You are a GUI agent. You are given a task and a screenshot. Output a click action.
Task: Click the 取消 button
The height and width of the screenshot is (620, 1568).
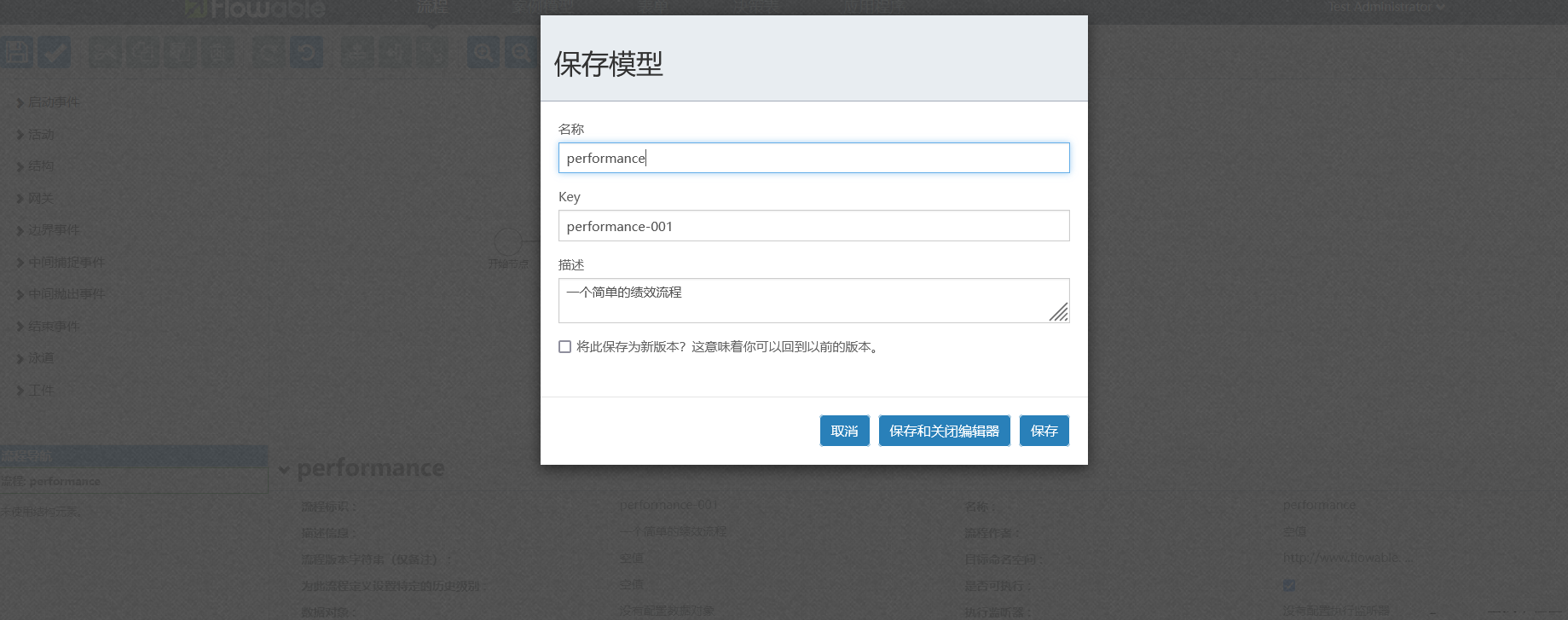click(x=845, y=431)
